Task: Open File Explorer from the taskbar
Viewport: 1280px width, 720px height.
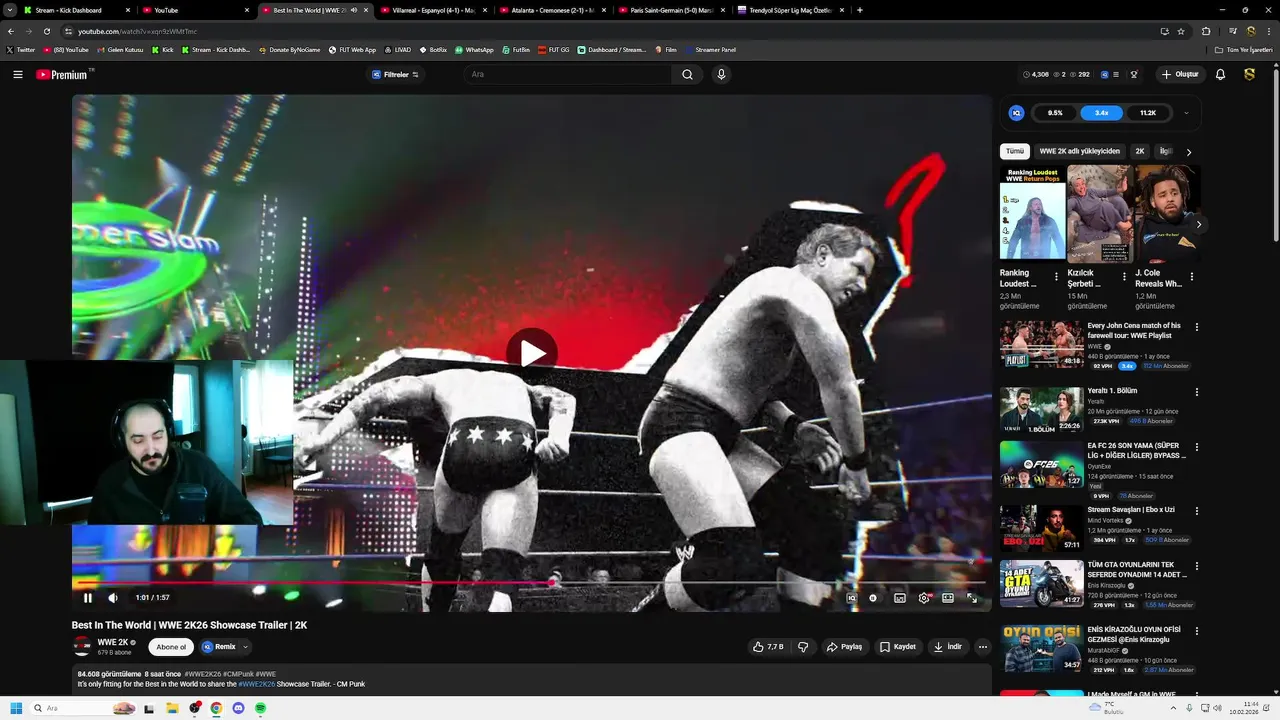Action: [x=172, y=708]
